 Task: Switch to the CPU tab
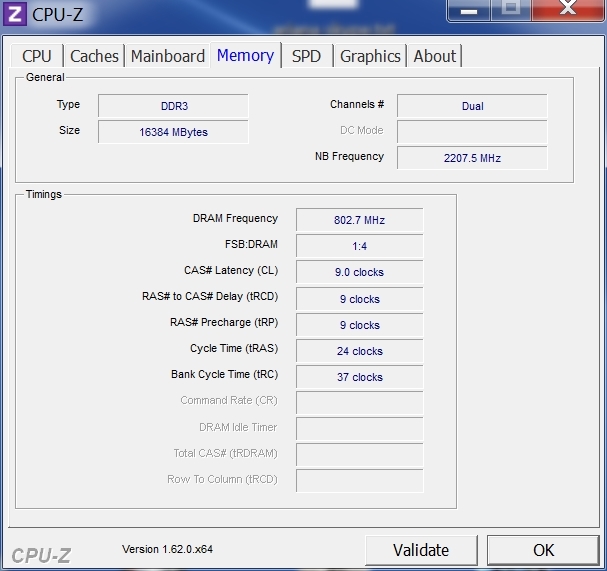(x=37, y=56)
